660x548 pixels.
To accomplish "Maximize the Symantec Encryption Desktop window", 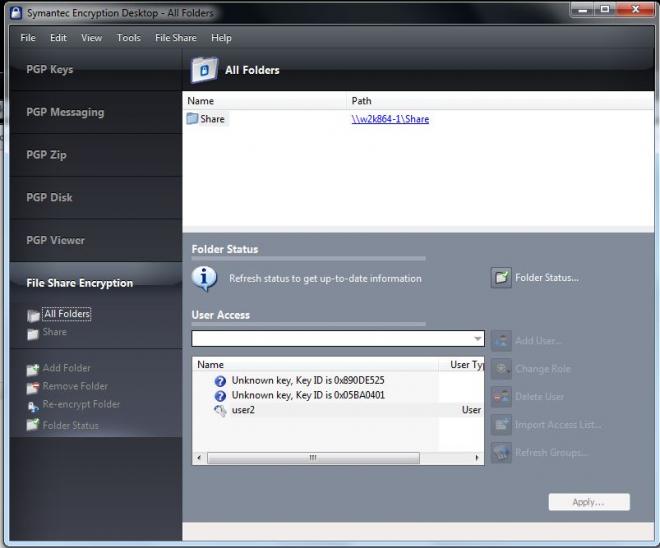I will [605, 9].
